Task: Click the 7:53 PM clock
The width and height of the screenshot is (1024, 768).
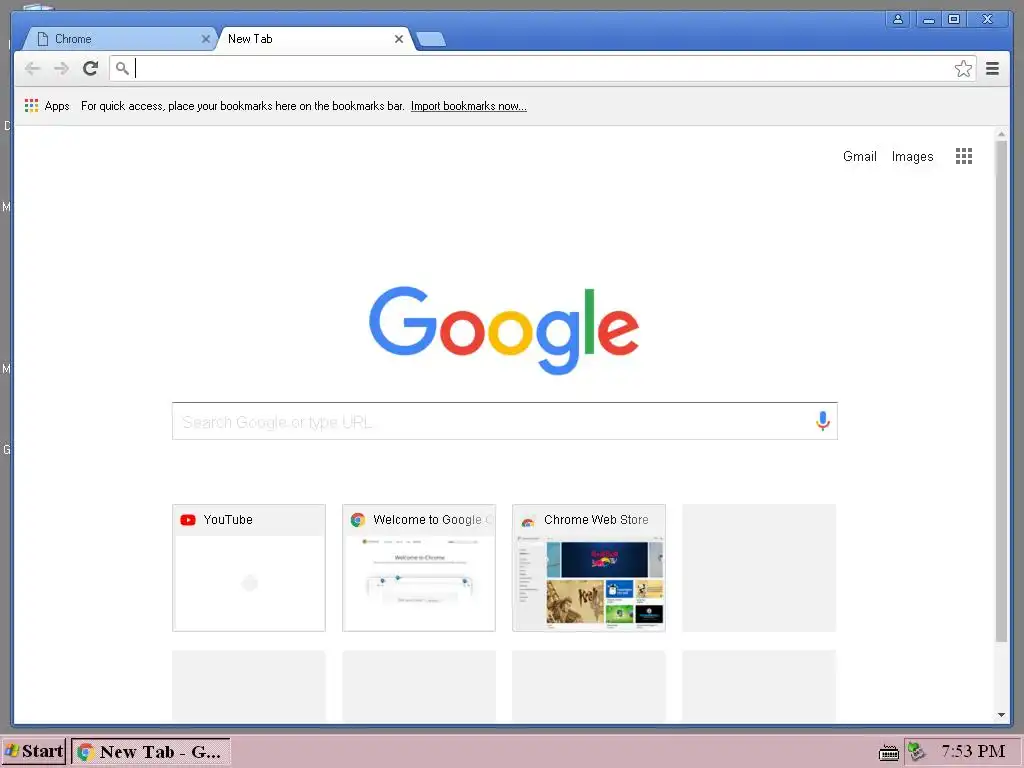Action: (973, 752)
